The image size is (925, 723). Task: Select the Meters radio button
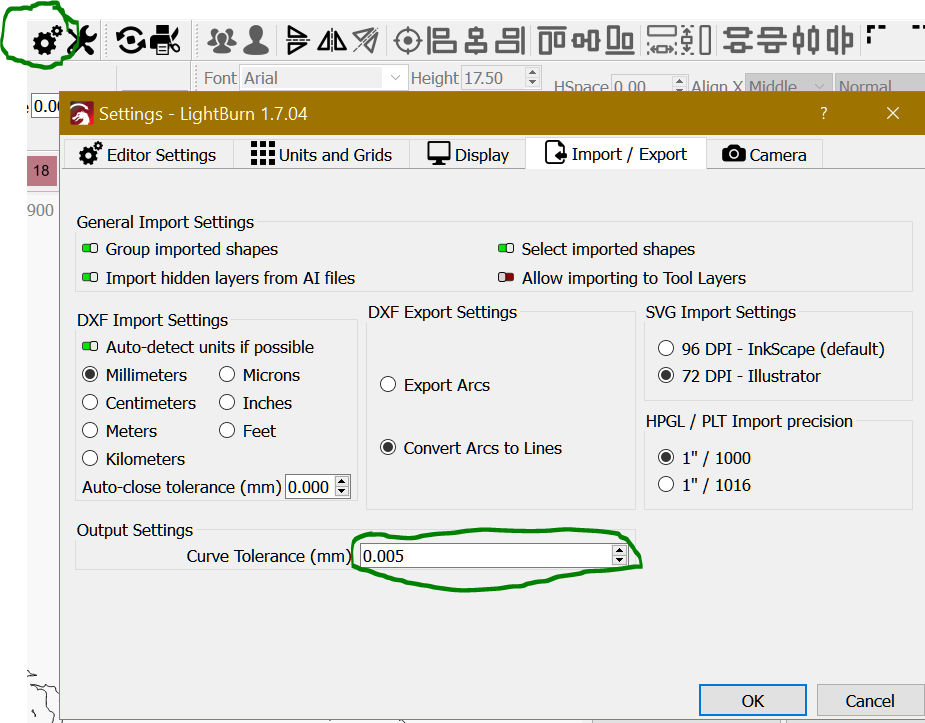(x=90, y=430)
